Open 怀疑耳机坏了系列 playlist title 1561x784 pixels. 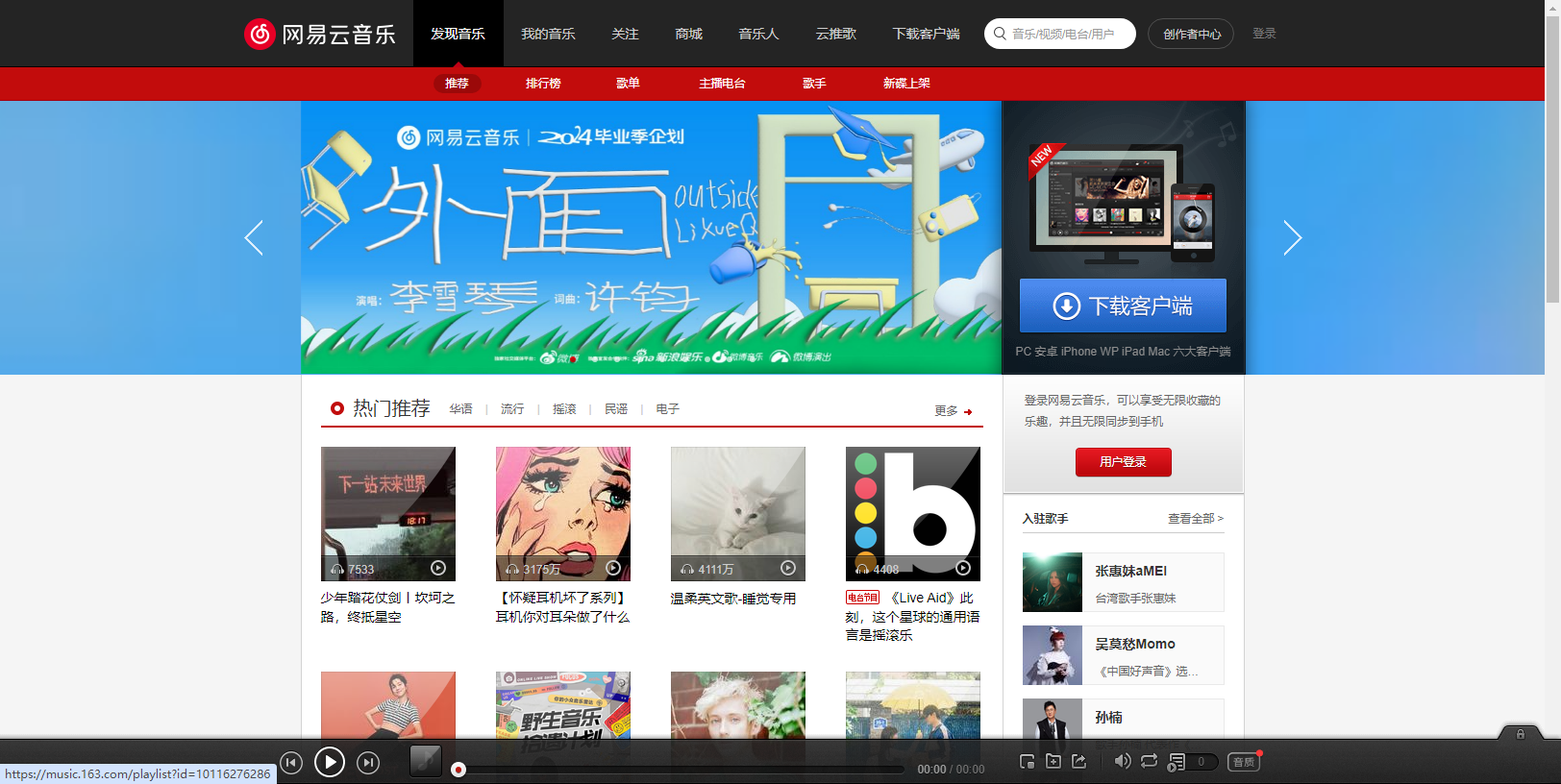click(562, 607)
